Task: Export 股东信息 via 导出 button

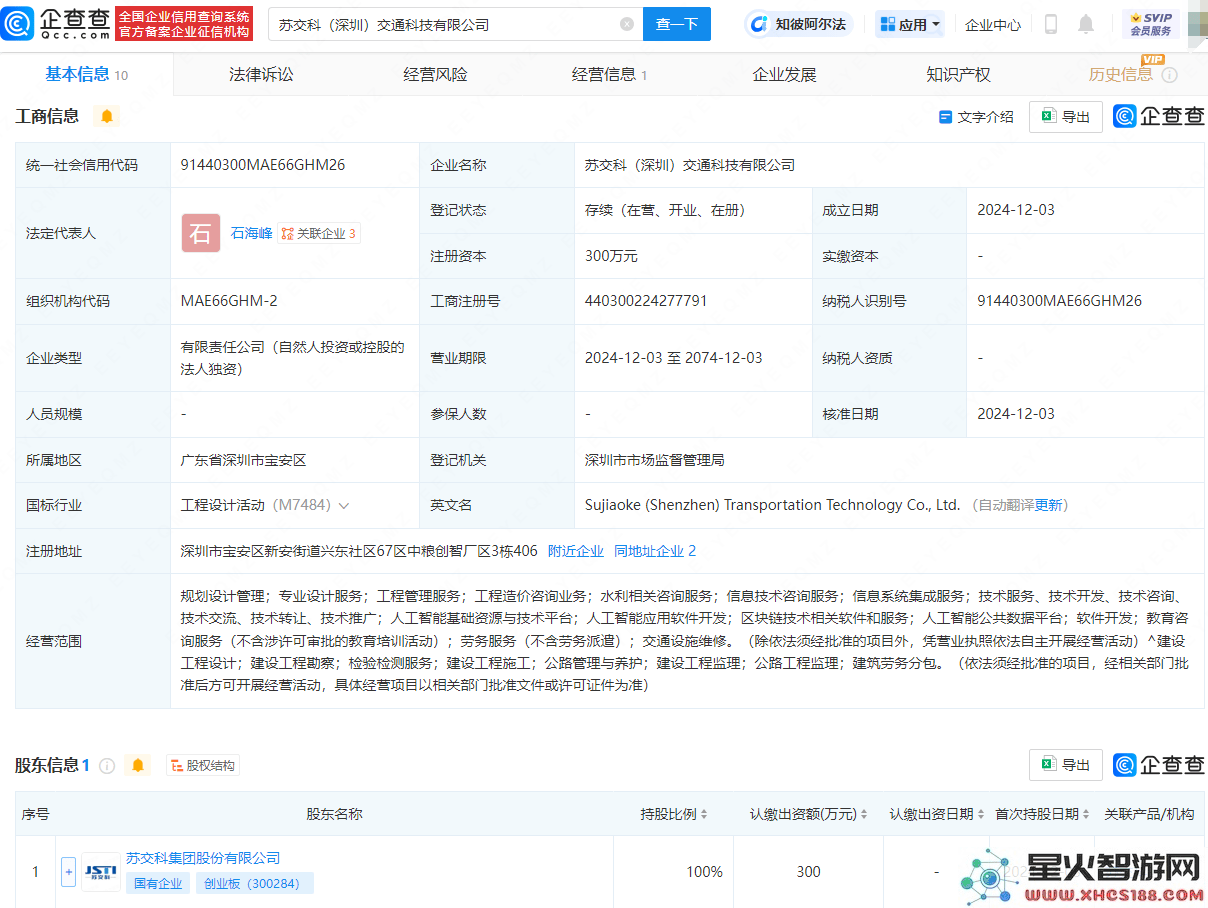Action: coord(1066,765)
